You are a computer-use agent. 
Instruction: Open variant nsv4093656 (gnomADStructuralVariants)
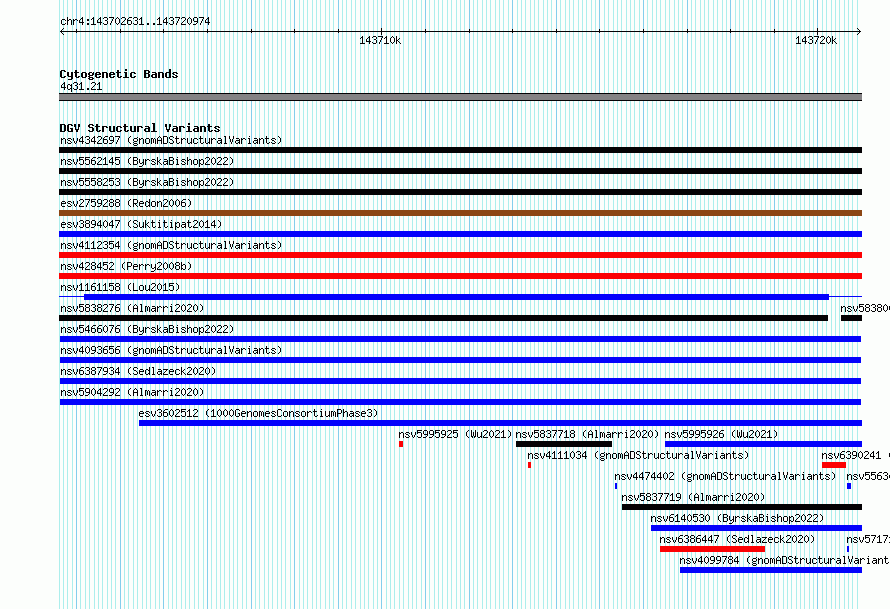[x=460, y=360]
